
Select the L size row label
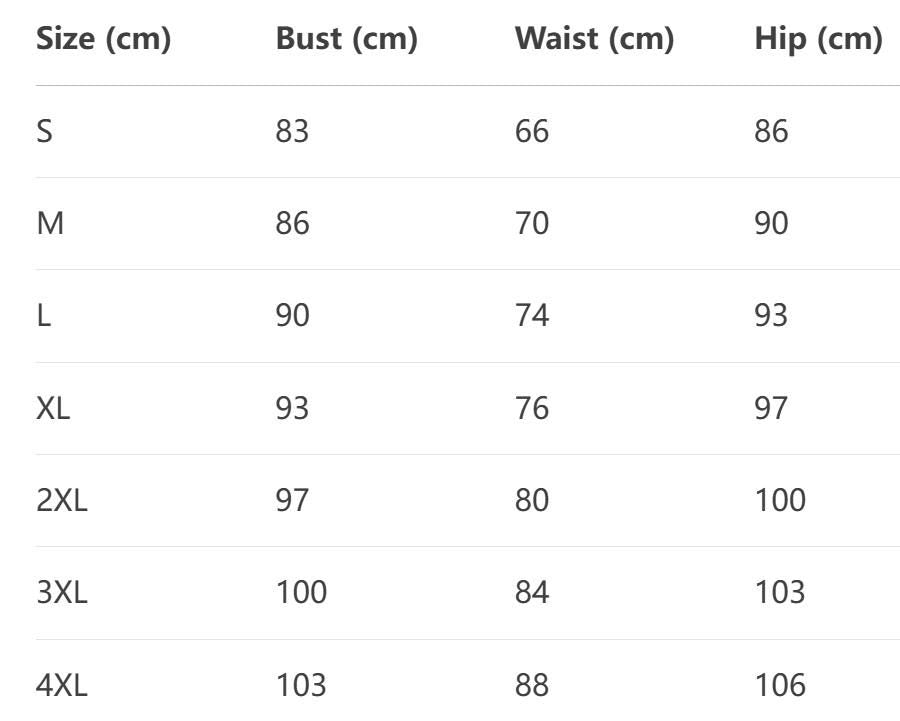44,316
